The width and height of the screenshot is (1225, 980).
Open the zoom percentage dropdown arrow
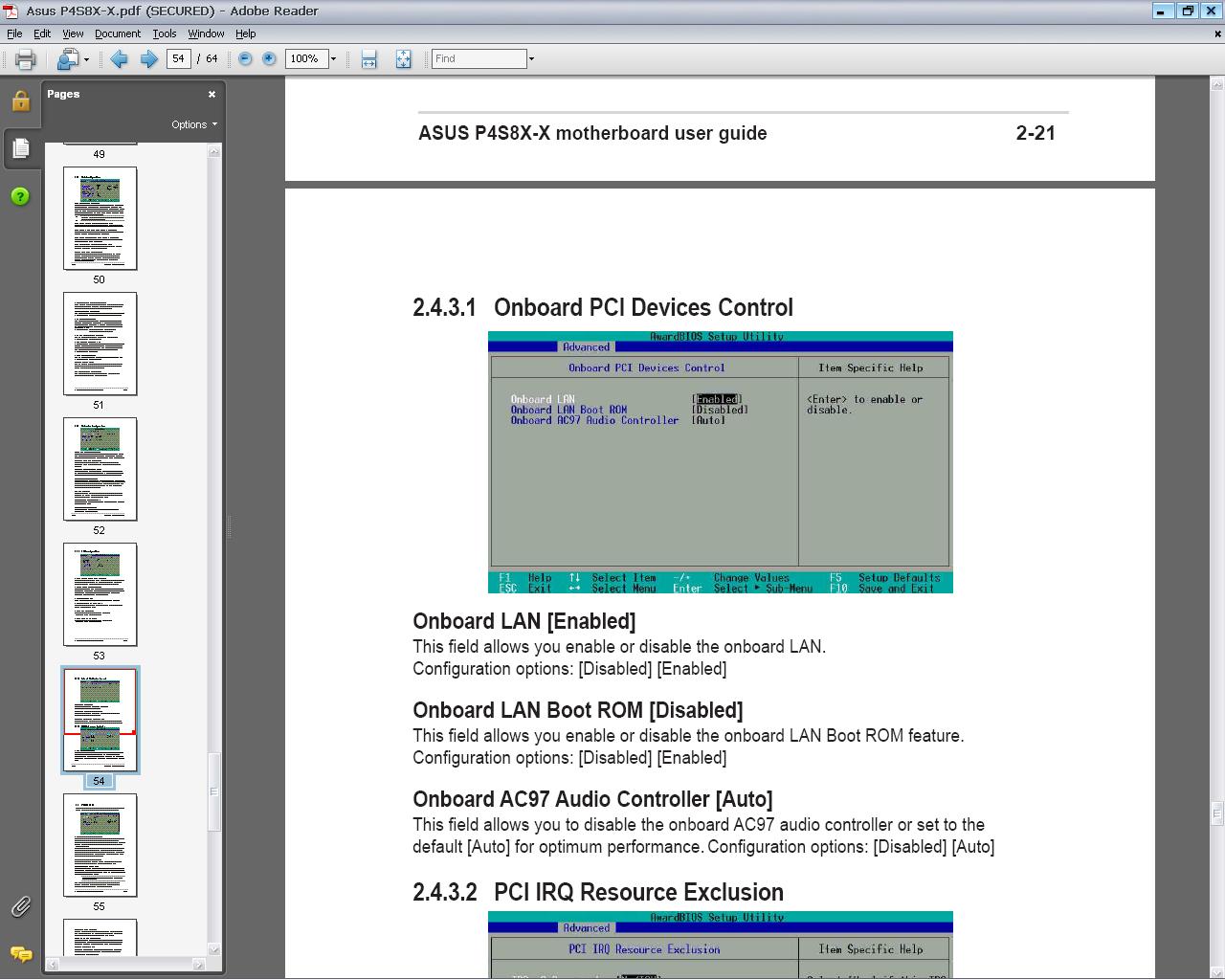pos(333,58)
